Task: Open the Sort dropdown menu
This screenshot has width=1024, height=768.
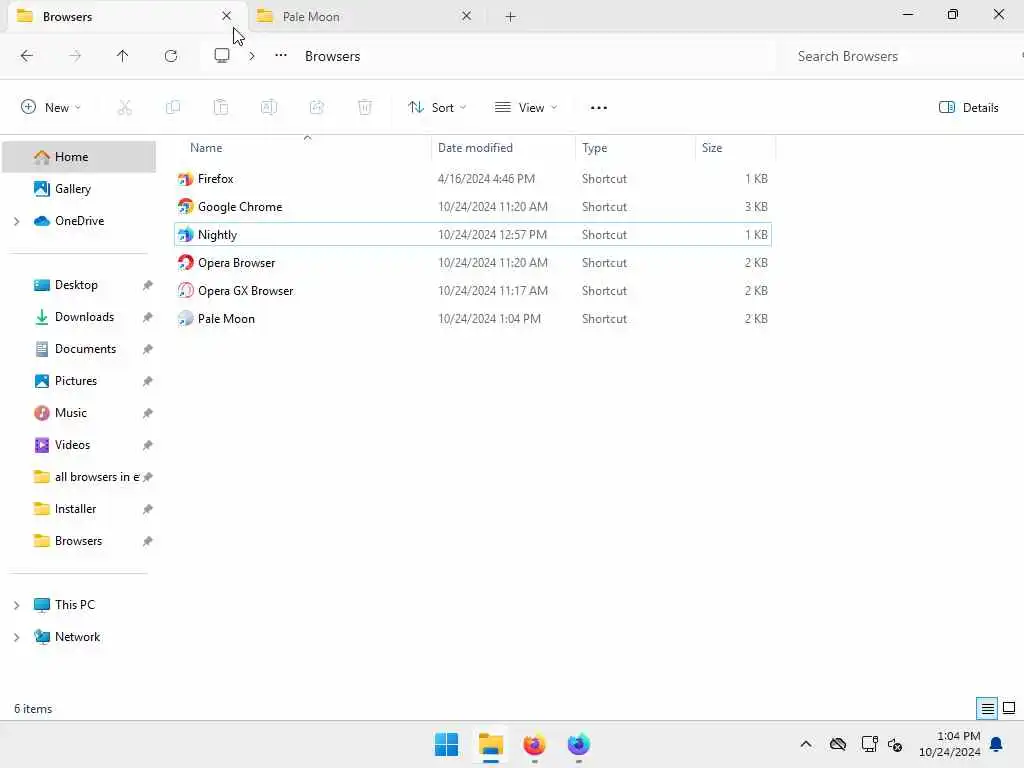Action: click(x=437, y=108)
